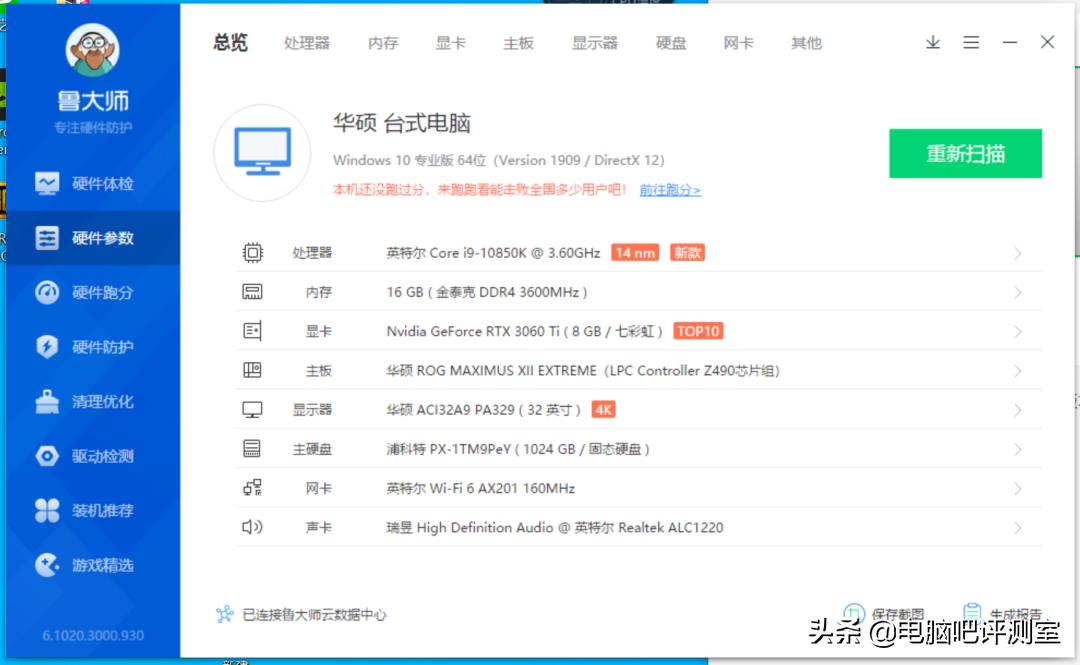
Task: Launch 驱动检测 driver detection
Action: [x=88, y=456]
